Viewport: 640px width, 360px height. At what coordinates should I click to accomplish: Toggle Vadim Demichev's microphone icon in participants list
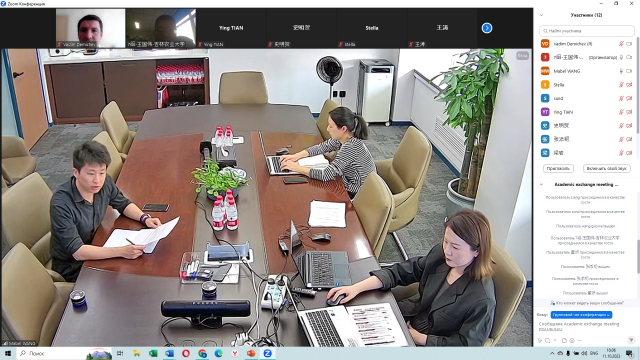(x=621, y=44)
